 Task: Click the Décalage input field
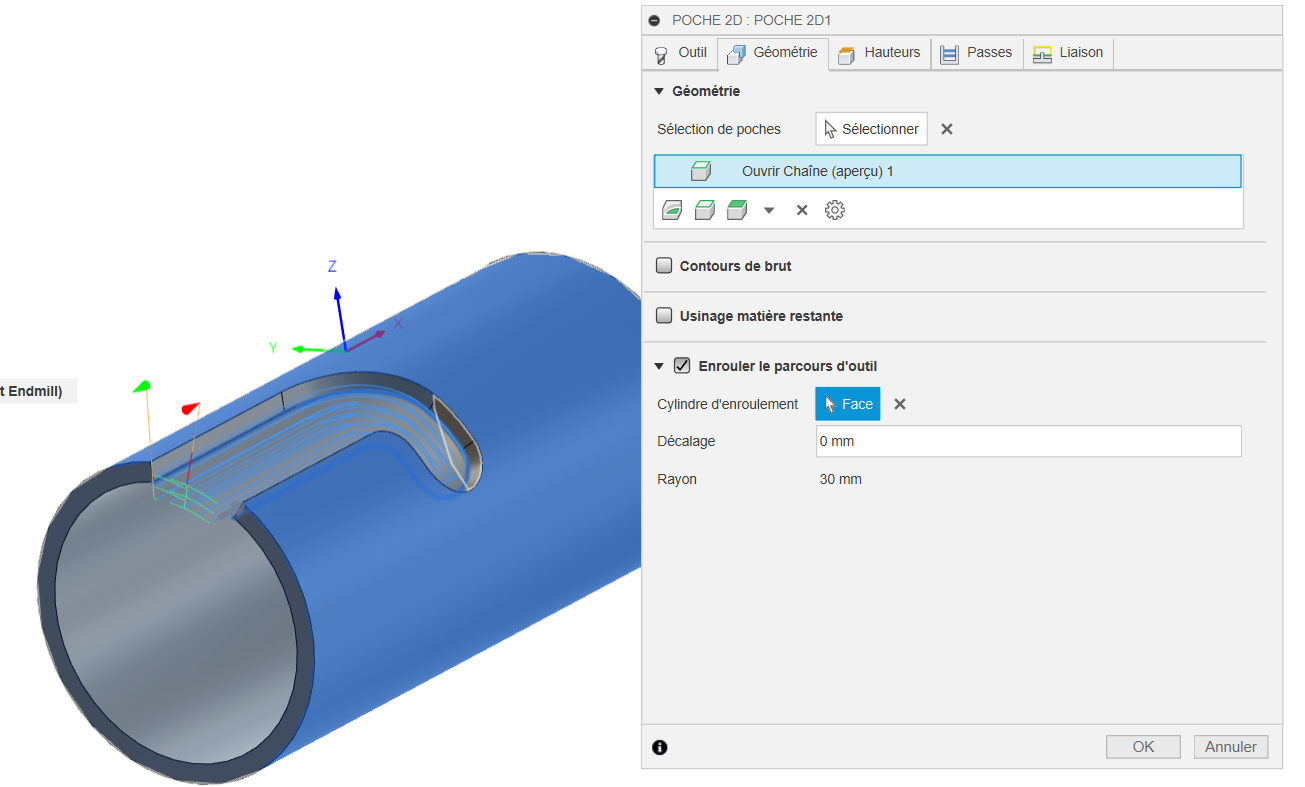pyautogui.click(x=1028, y=441)
